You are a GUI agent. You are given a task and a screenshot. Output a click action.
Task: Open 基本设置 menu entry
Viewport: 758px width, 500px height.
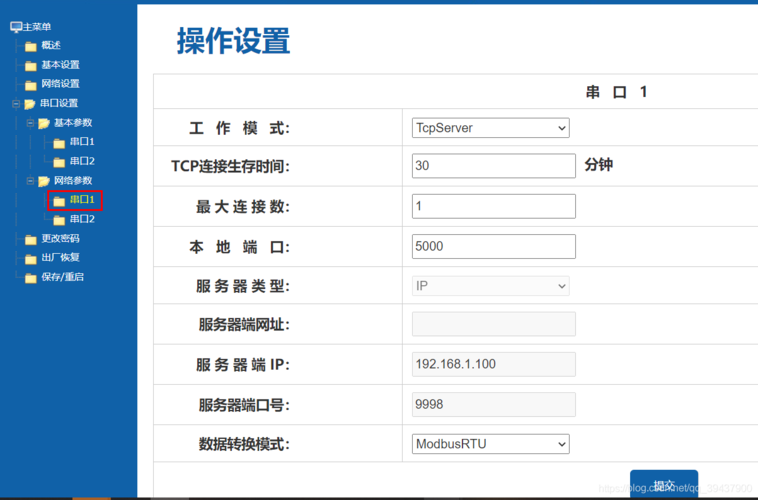[x=60, y=65]
